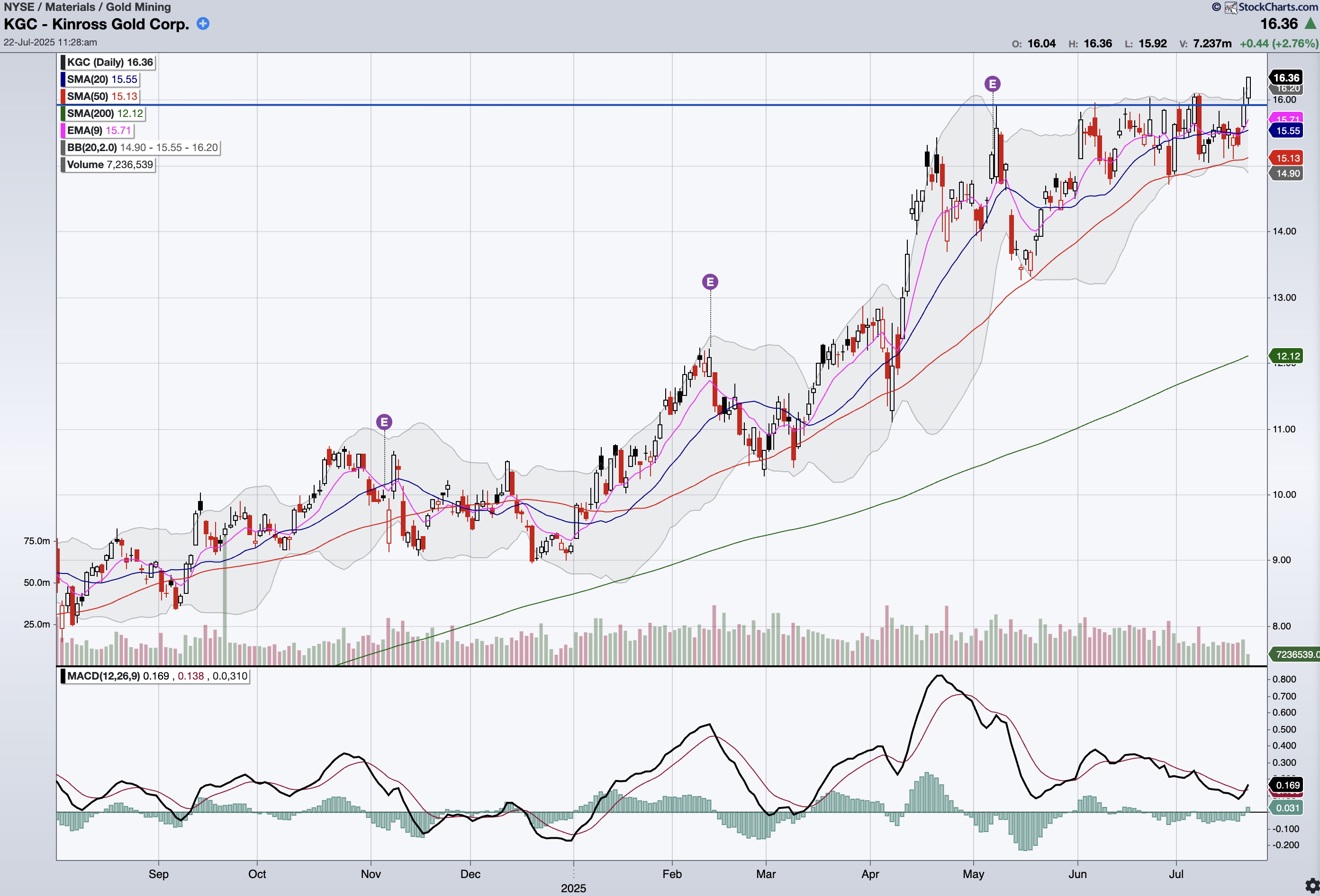Click the 75.0m volume scale label
The image size is (1320, 896).
(37, 541)
